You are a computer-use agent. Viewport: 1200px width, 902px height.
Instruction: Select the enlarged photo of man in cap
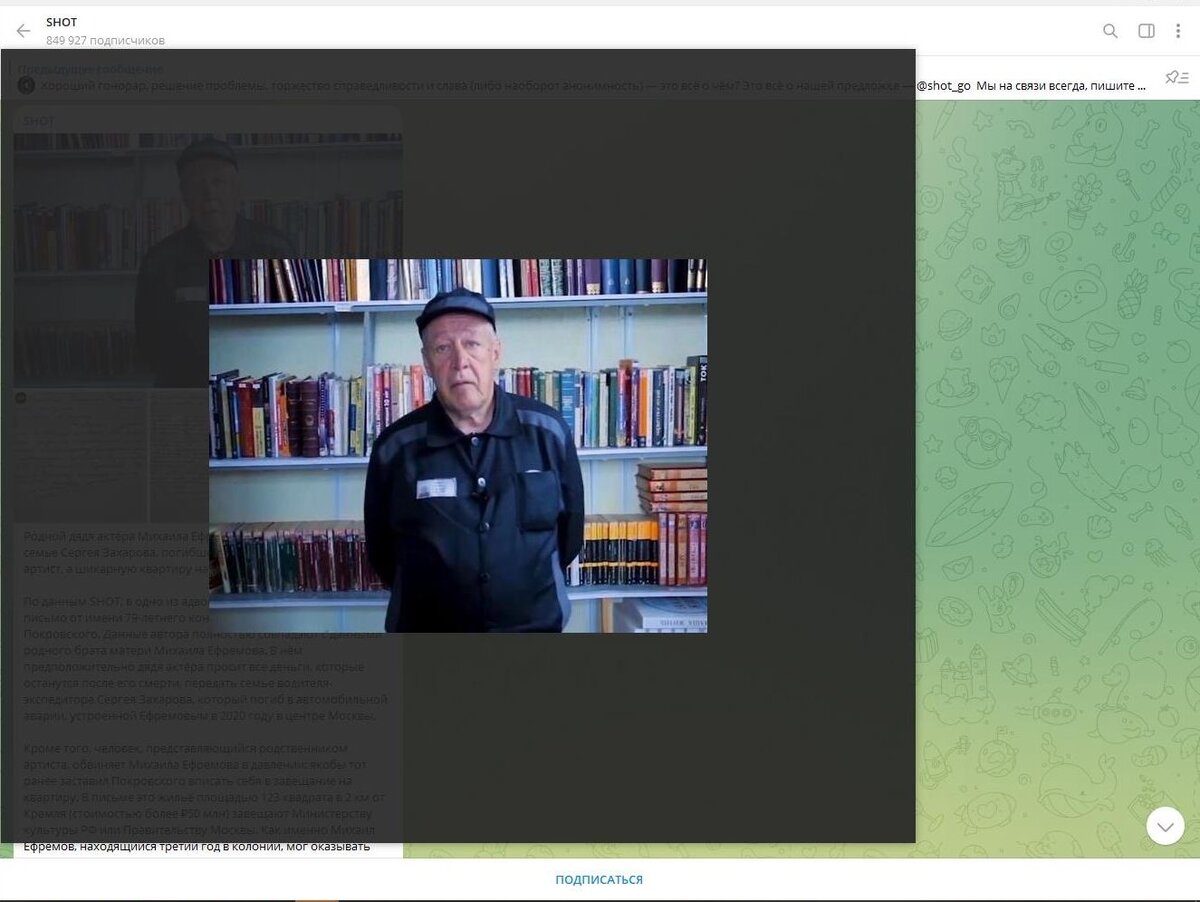458,446
